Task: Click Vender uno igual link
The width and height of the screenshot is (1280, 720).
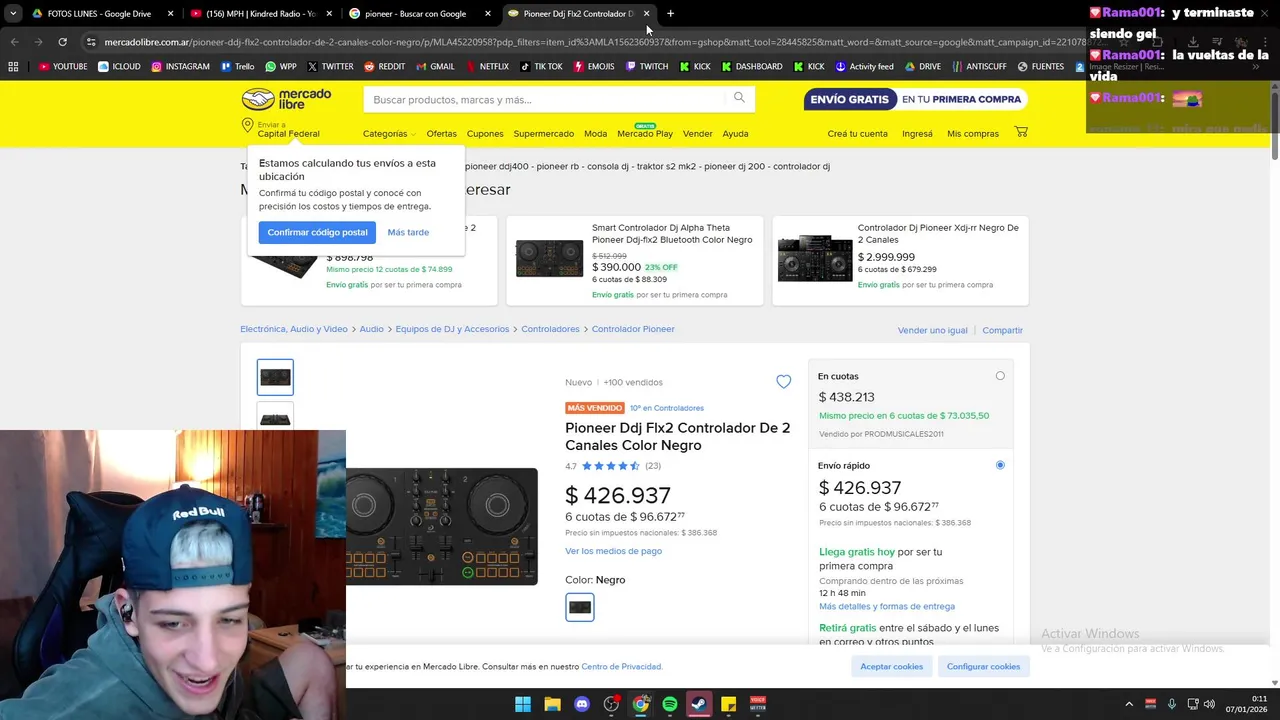Action: 932,330
